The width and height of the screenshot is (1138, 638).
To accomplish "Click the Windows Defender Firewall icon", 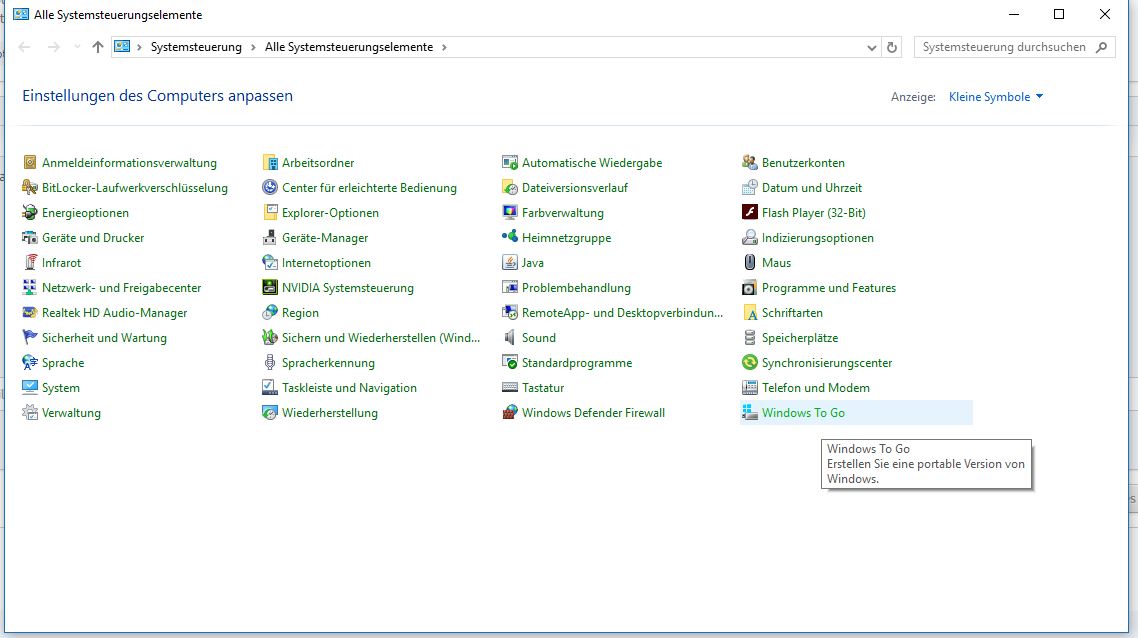I will tap(510, 413).
